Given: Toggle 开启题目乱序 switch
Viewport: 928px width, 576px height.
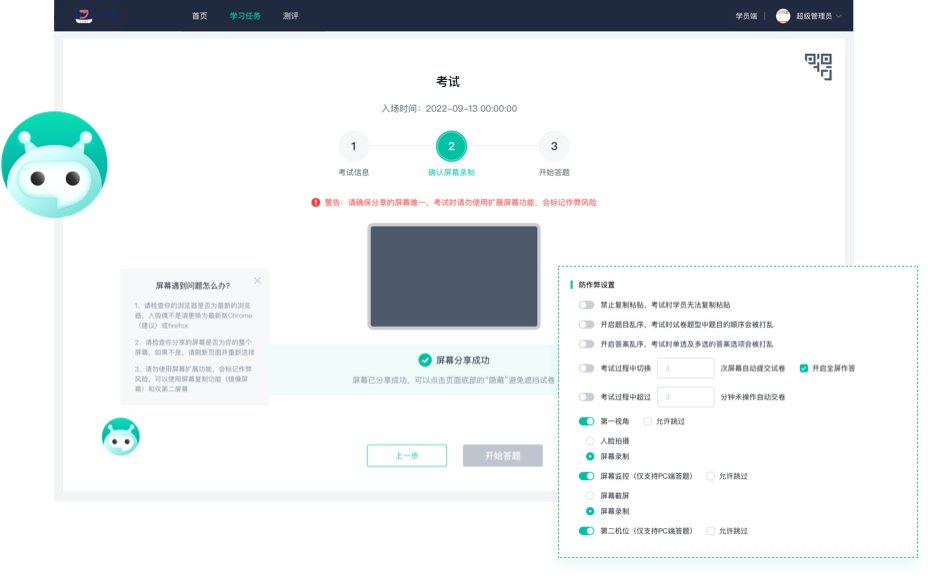Looking at the screenshot, I should point(587,324).
